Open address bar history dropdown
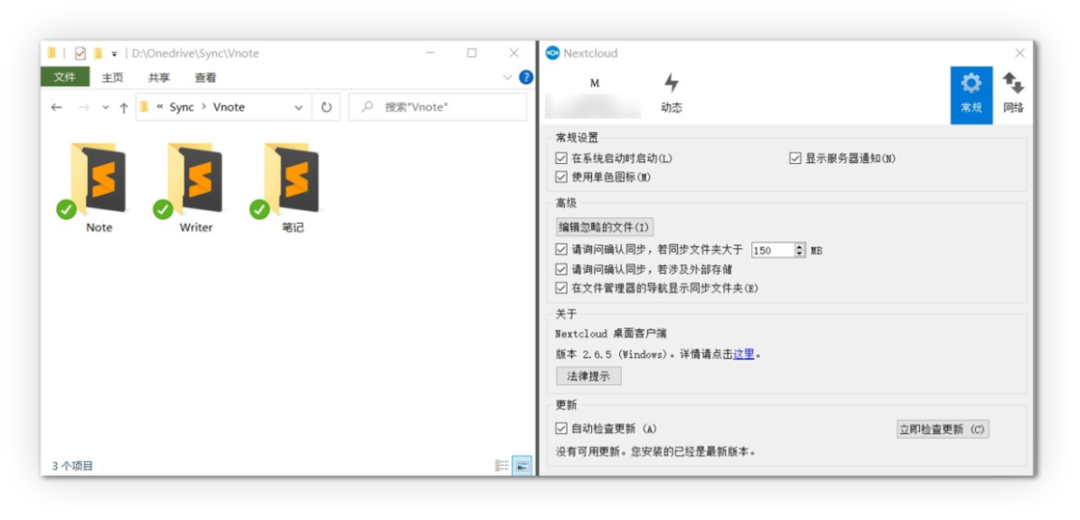Screen dimensions: 1080x520 click(298, 107)
